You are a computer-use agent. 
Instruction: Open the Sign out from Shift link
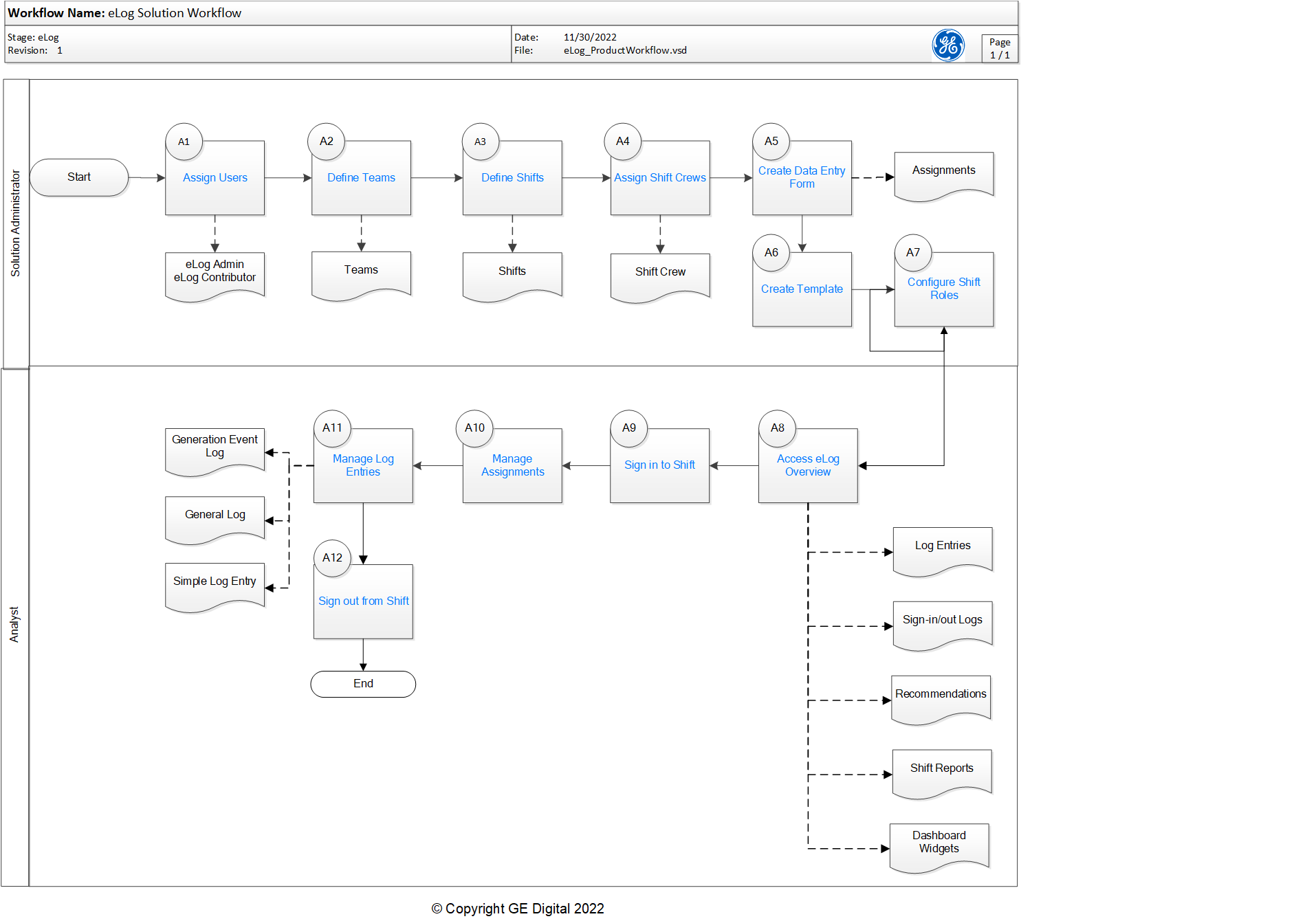pyautogui.click(x=363, y=601)
